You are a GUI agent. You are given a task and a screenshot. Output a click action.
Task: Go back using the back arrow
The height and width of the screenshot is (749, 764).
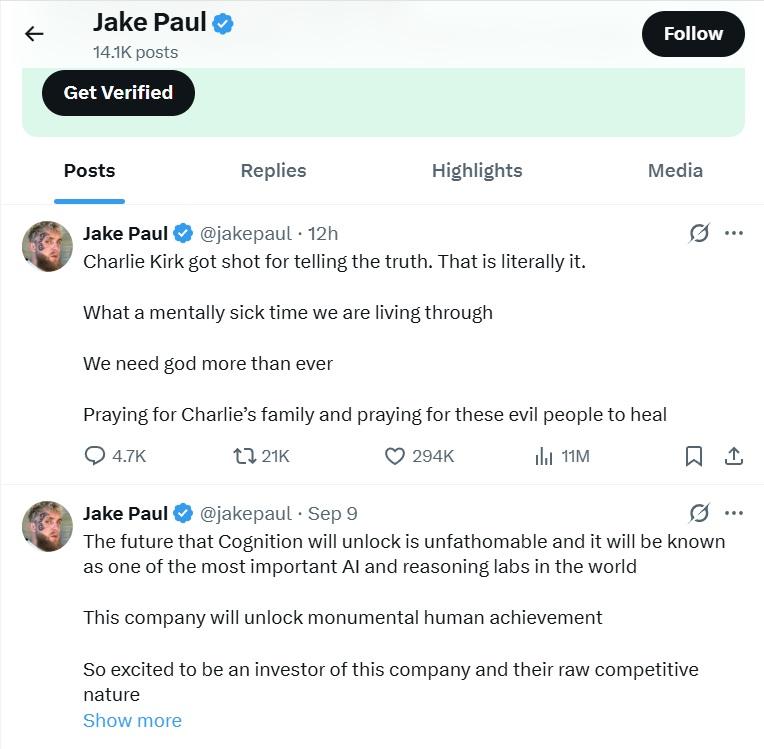(34, 34)
